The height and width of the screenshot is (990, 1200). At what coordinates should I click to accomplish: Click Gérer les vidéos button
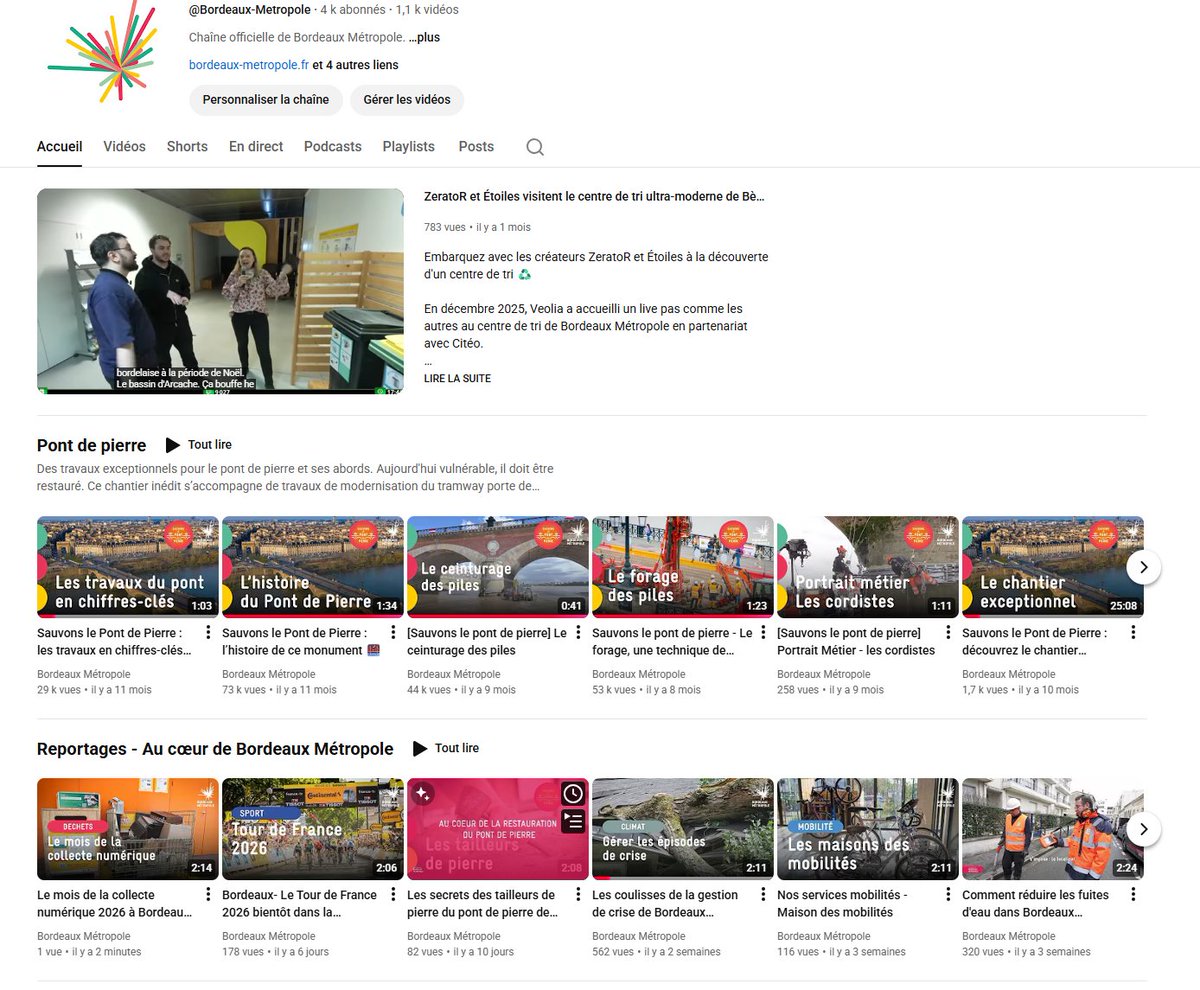[x=407, y=100]
